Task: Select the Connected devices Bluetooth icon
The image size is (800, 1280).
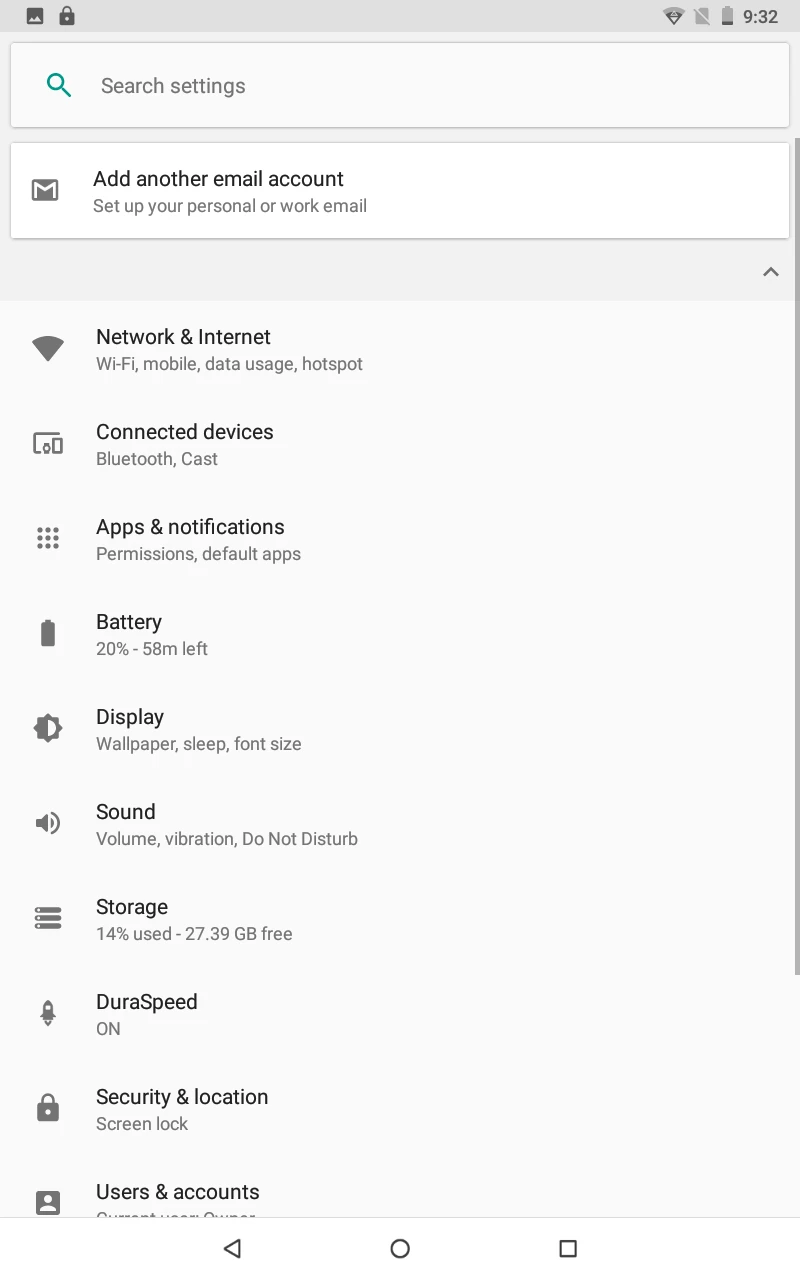Action: [x=48, y=443]
